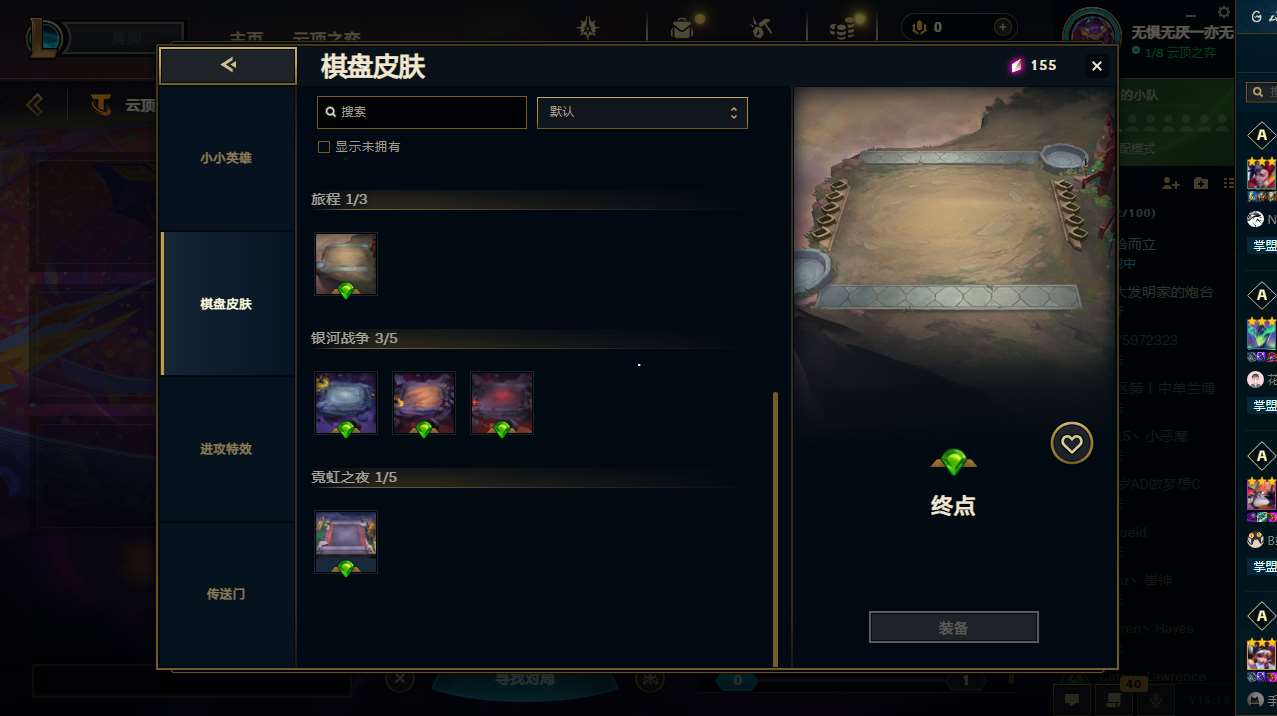
Task: Favorite the board with the heart icon
Action: click(1071, 443)
